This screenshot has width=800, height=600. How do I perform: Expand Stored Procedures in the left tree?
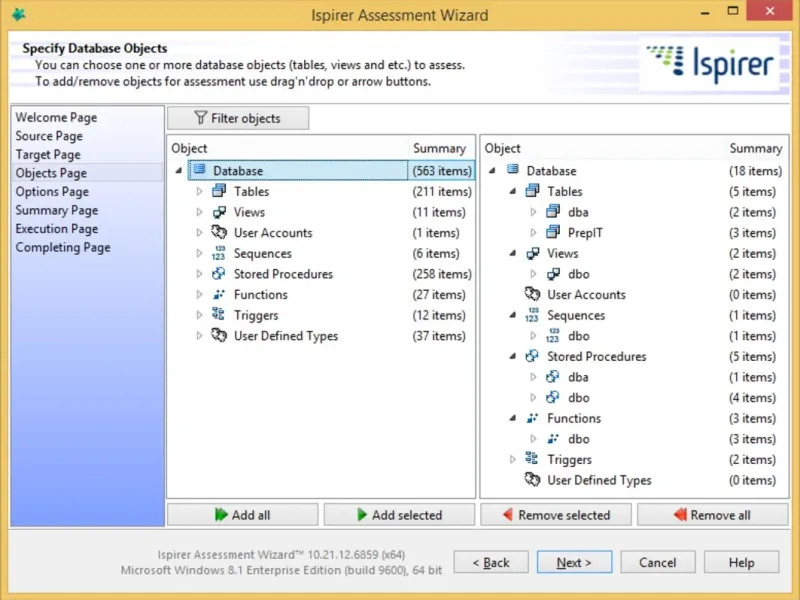199,274
